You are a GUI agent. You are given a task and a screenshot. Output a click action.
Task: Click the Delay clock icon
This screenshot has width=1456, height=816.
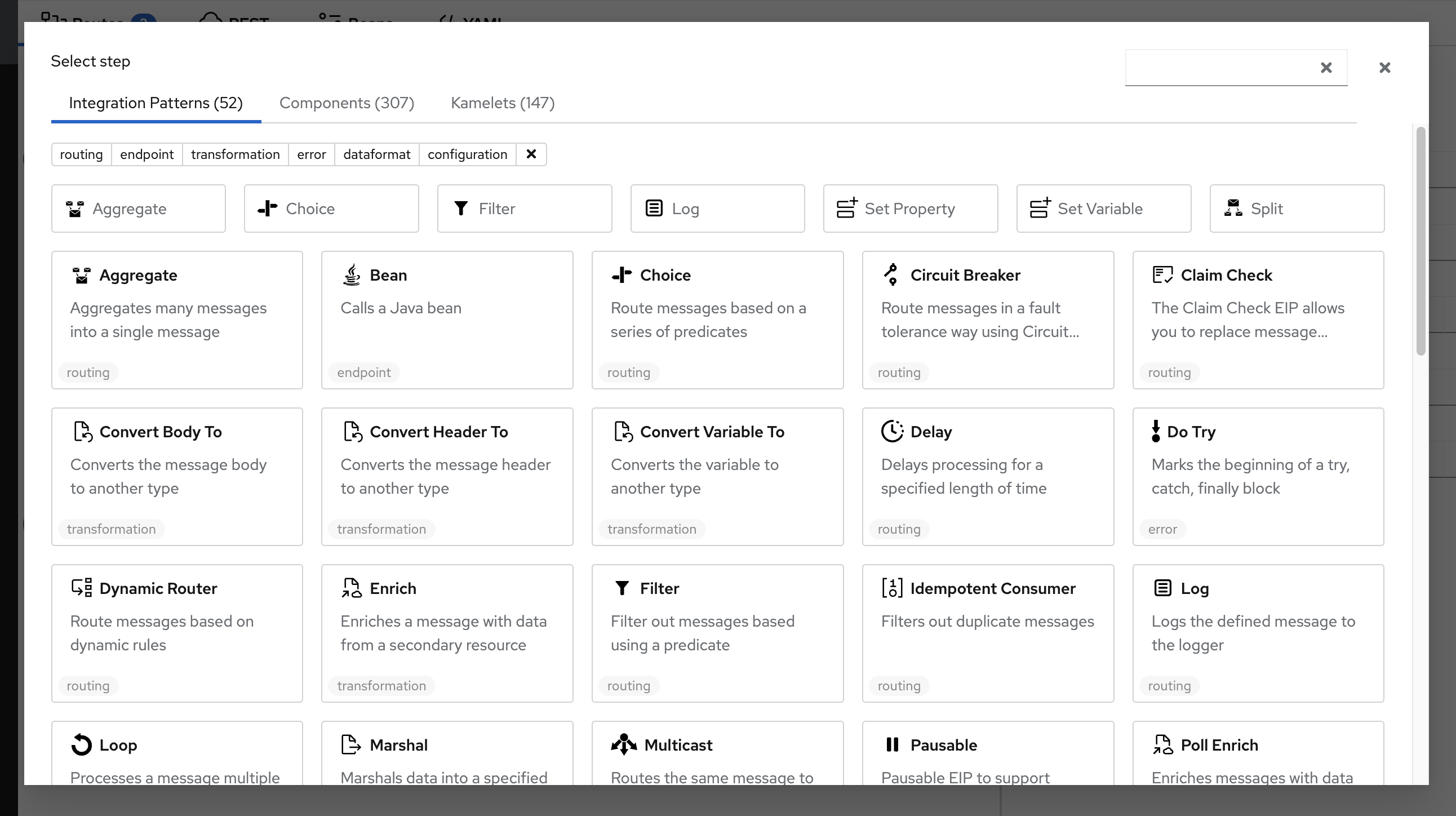pos(892,431)
